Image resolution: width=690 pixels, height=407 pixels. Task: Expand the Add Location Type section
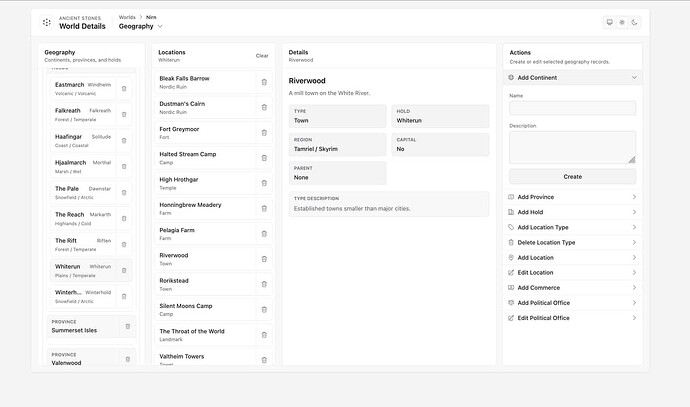click(573, 227)
